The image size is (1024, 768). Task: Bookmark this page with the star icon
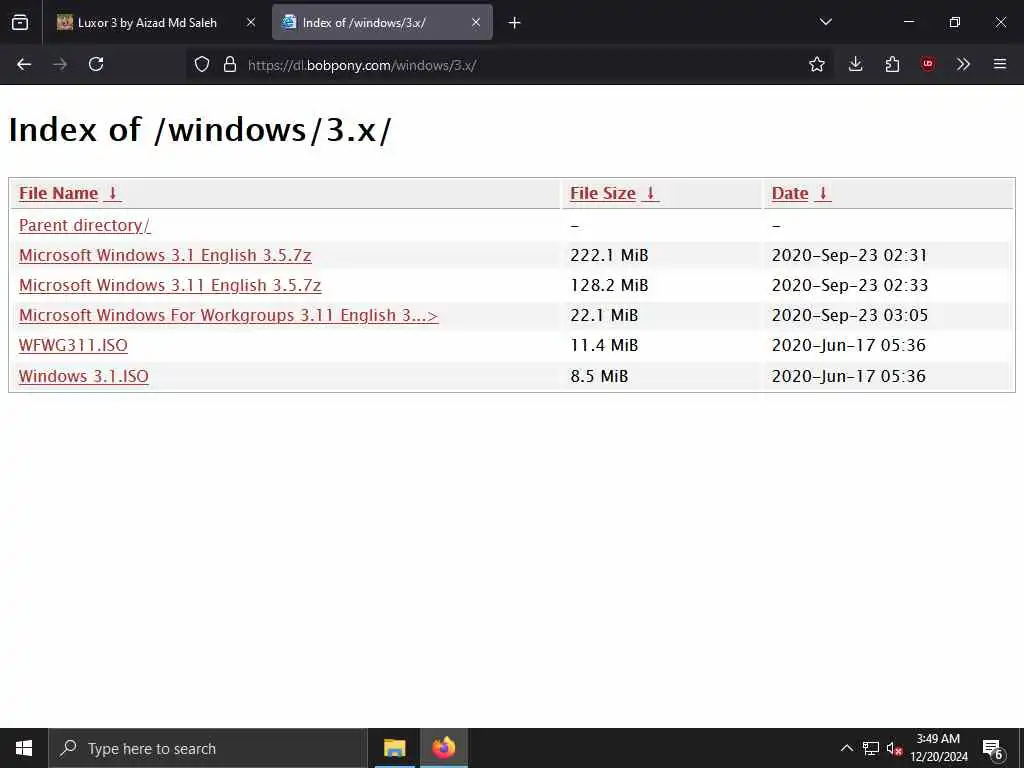click(816, 64)
